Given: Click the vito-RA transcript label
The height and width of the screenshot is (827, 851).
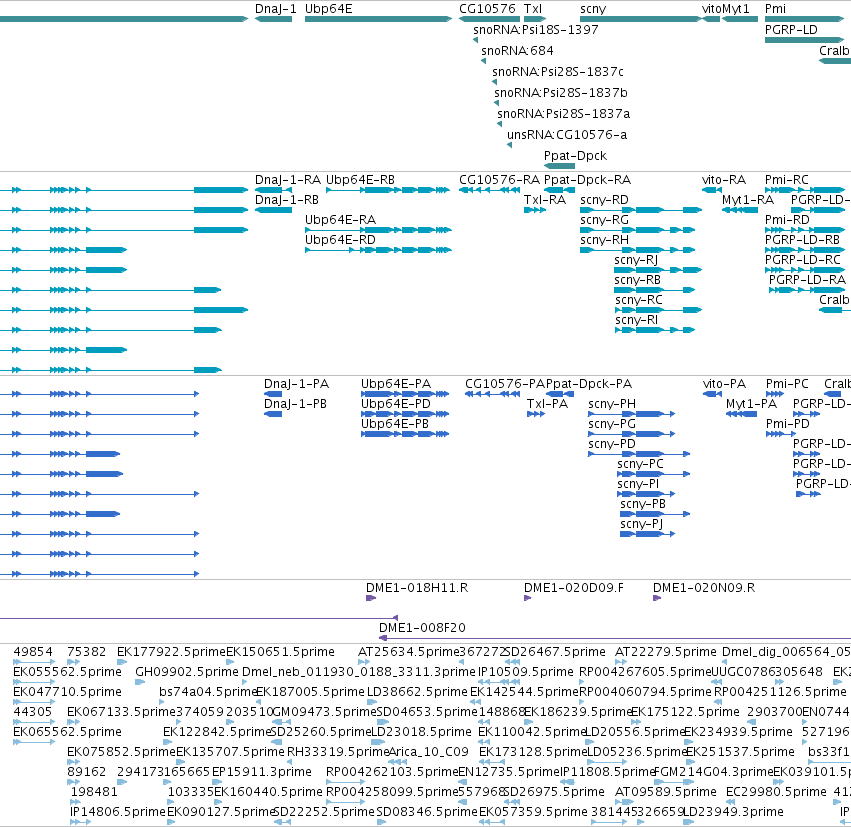Looking at the screenshot, I should pyautogui.click(x=723, y=180).
